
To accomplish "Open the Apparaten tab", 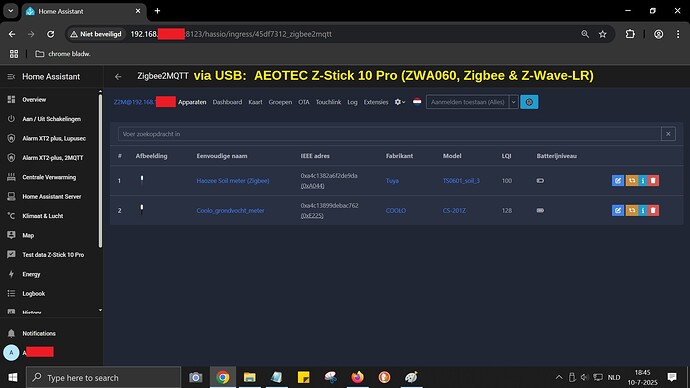I will (x=192, y=102).
